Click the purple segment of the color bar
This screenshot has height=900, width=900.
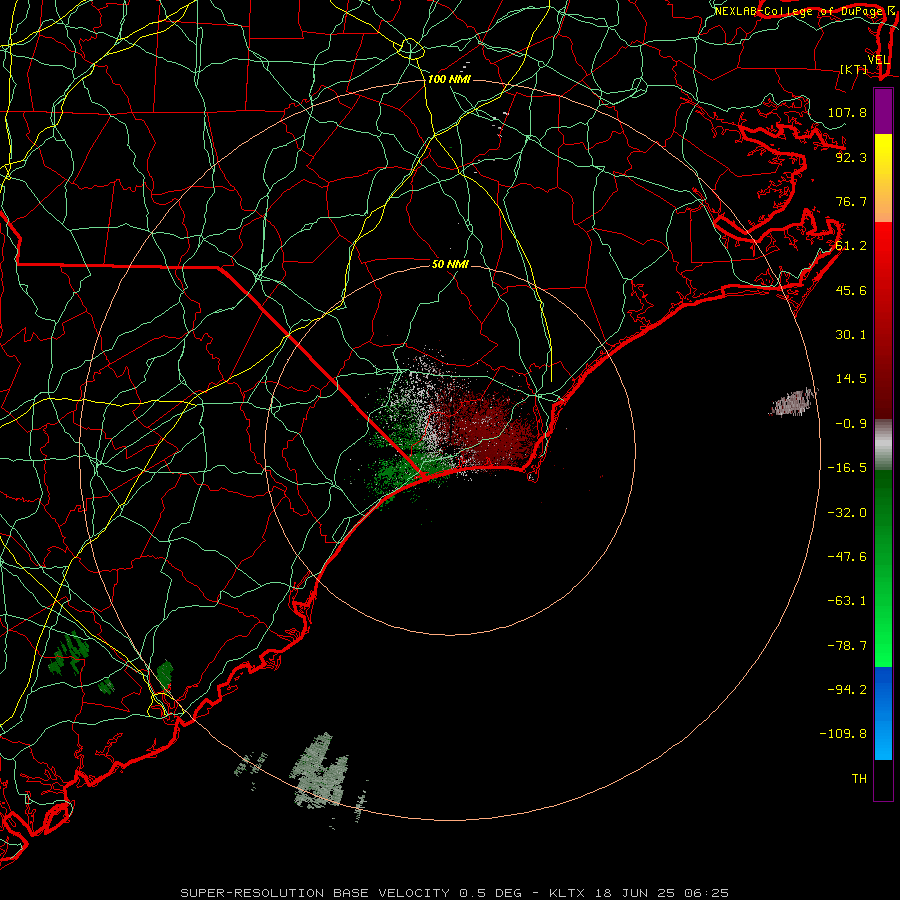pos(883,112)
